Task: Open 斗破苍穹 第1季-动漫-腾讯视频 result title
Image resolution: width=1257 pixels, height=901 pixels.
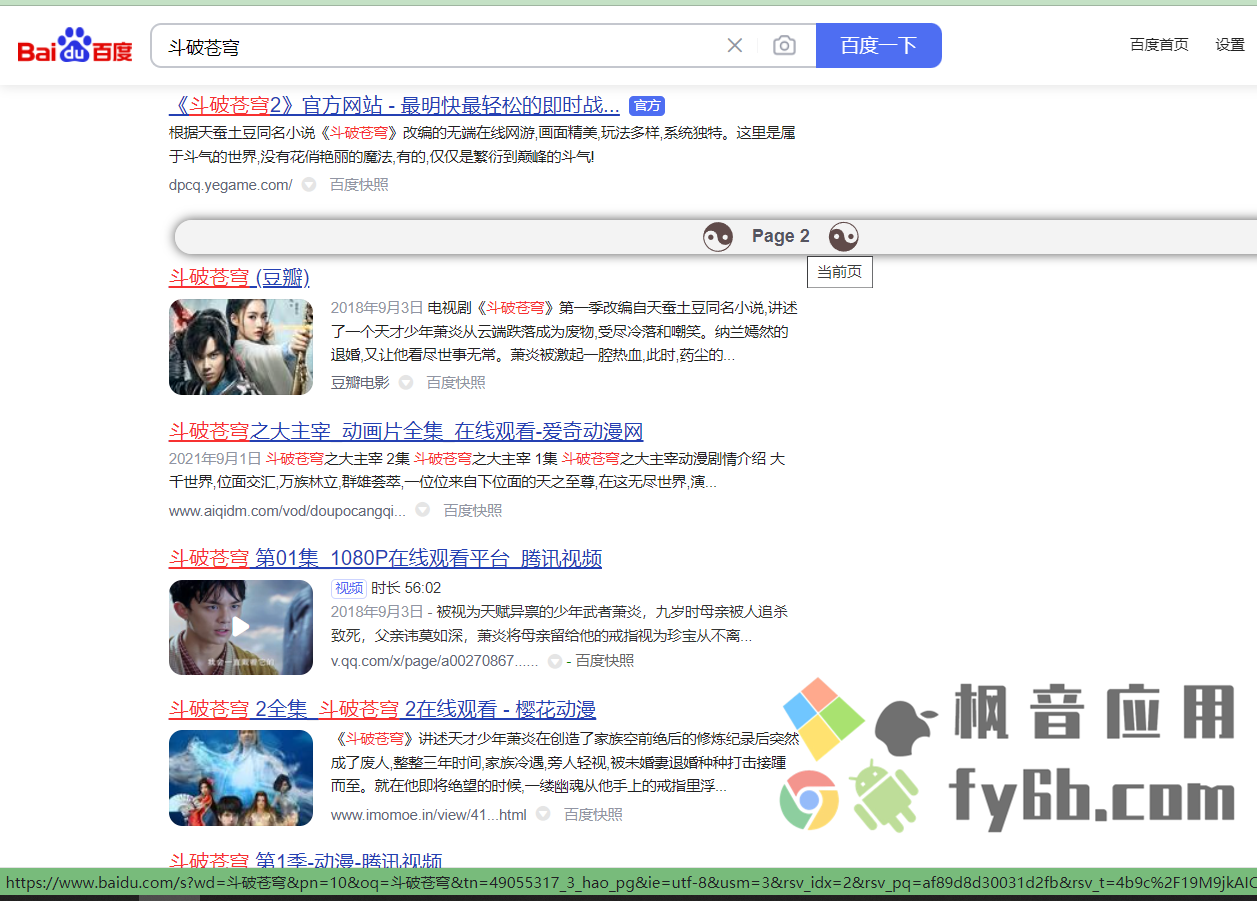Action: click(305, 860)
